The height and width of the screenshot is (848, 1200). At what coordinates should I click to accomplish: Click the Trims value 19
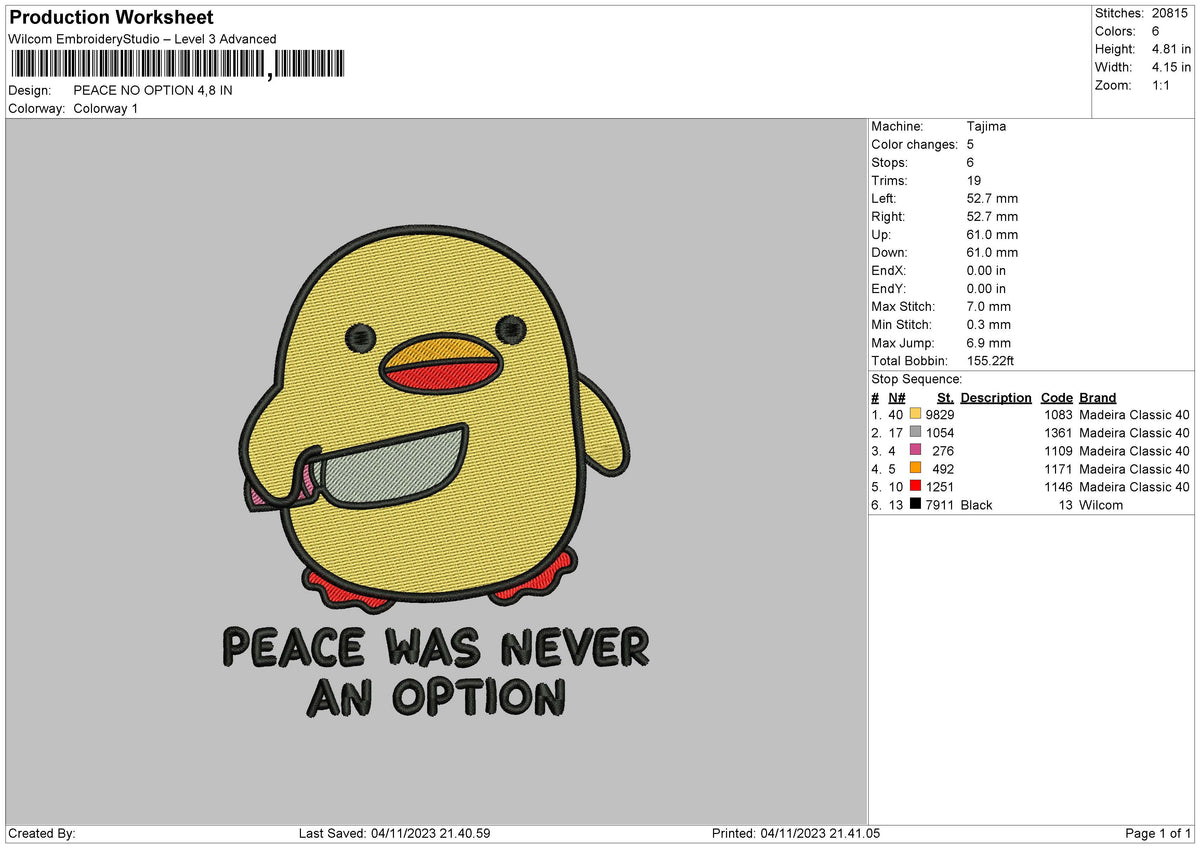(x=974, y=180)
